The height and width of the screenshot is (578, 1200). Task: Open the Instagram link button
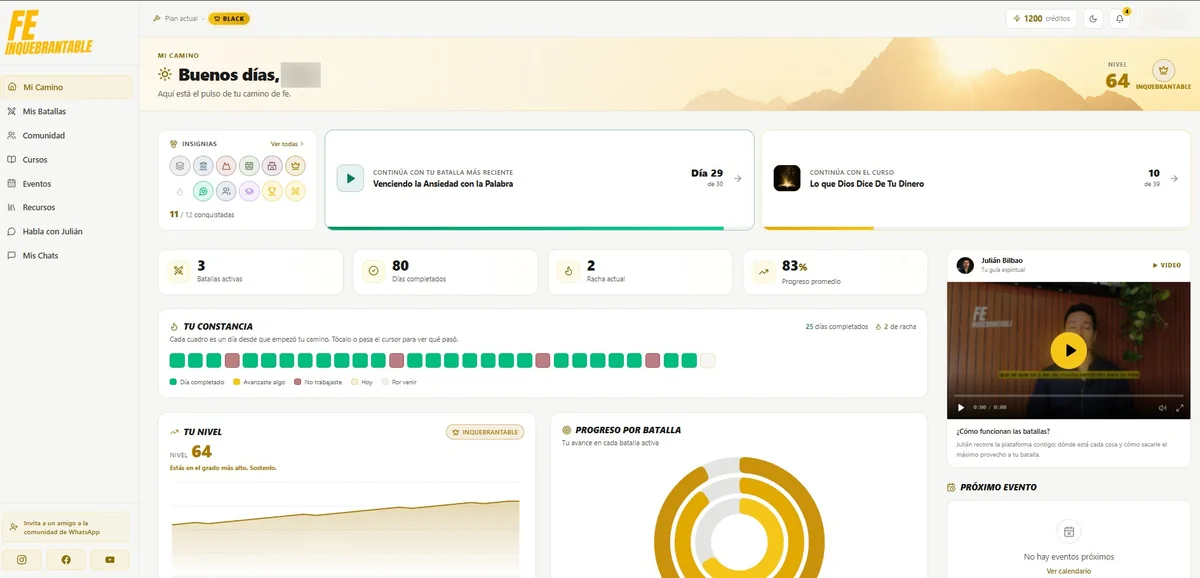point(22,560)
